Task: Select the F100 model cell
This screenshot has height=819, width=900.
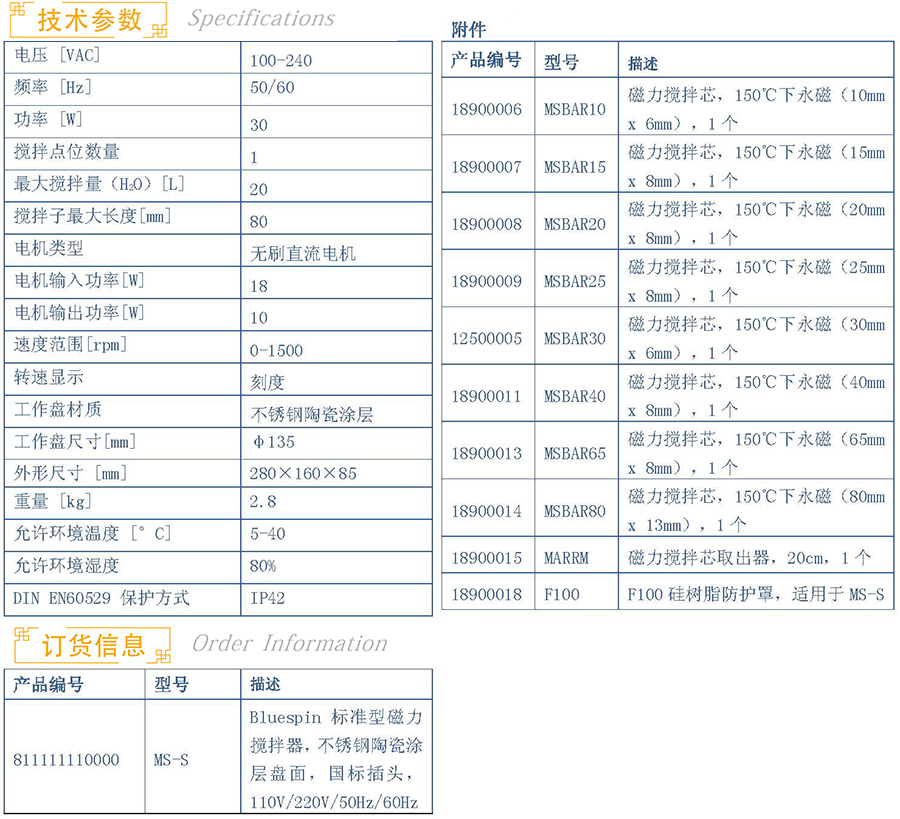Action: (561, 594)
